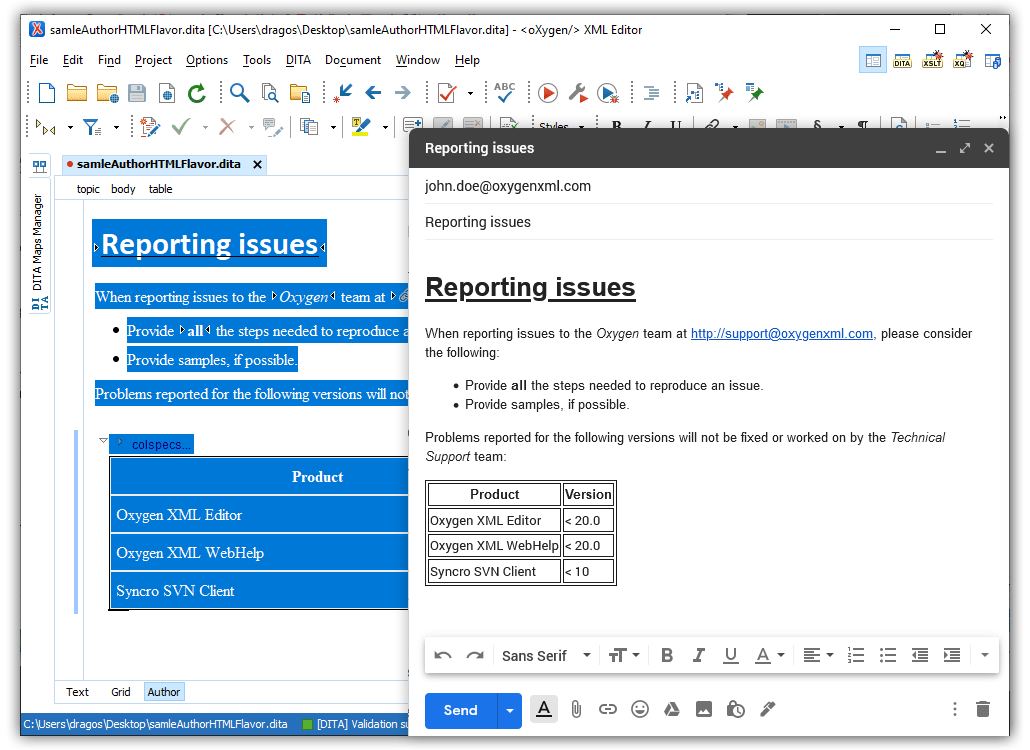This screenshot has width=1030, height=750.
Task: Click the reject change red X icon
Action: 227,126
